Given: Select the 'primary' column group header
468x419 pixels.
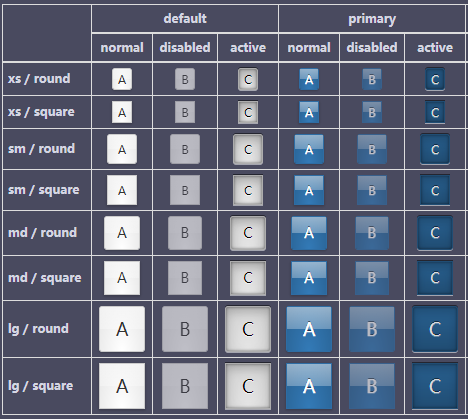Looking at the screenshot, I should tap(372, 19).
